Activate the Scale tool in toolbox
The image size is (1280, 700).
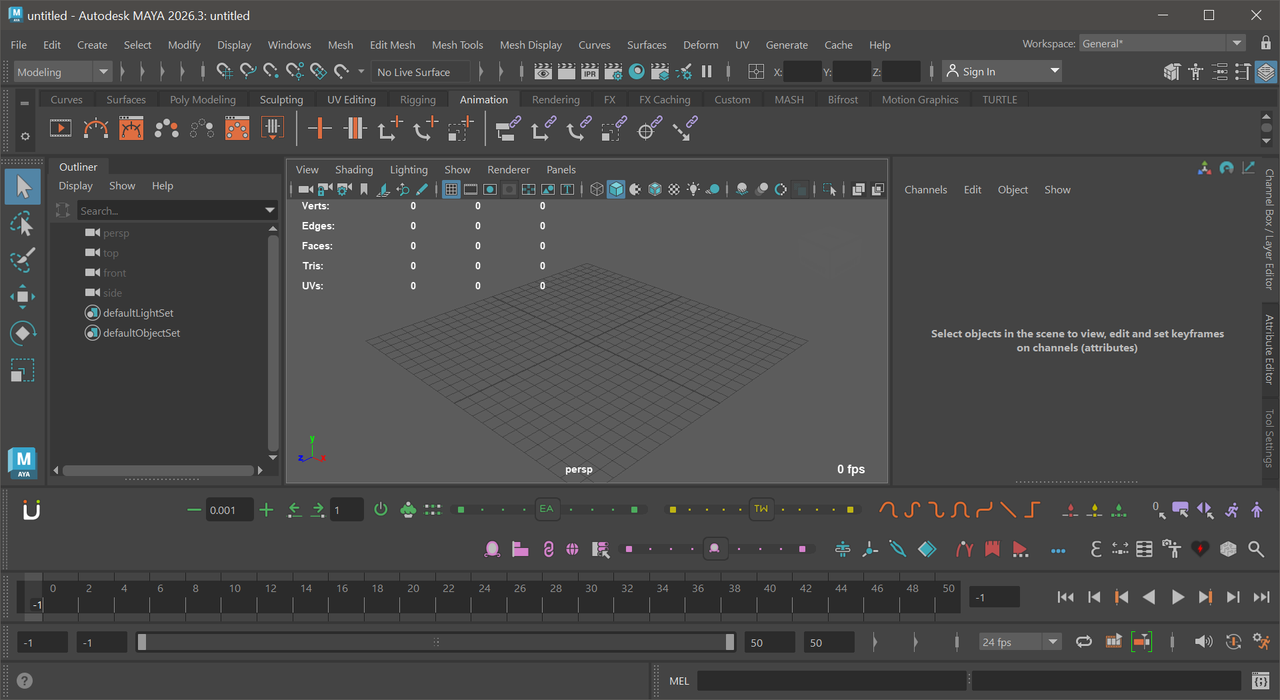(22, 370)
